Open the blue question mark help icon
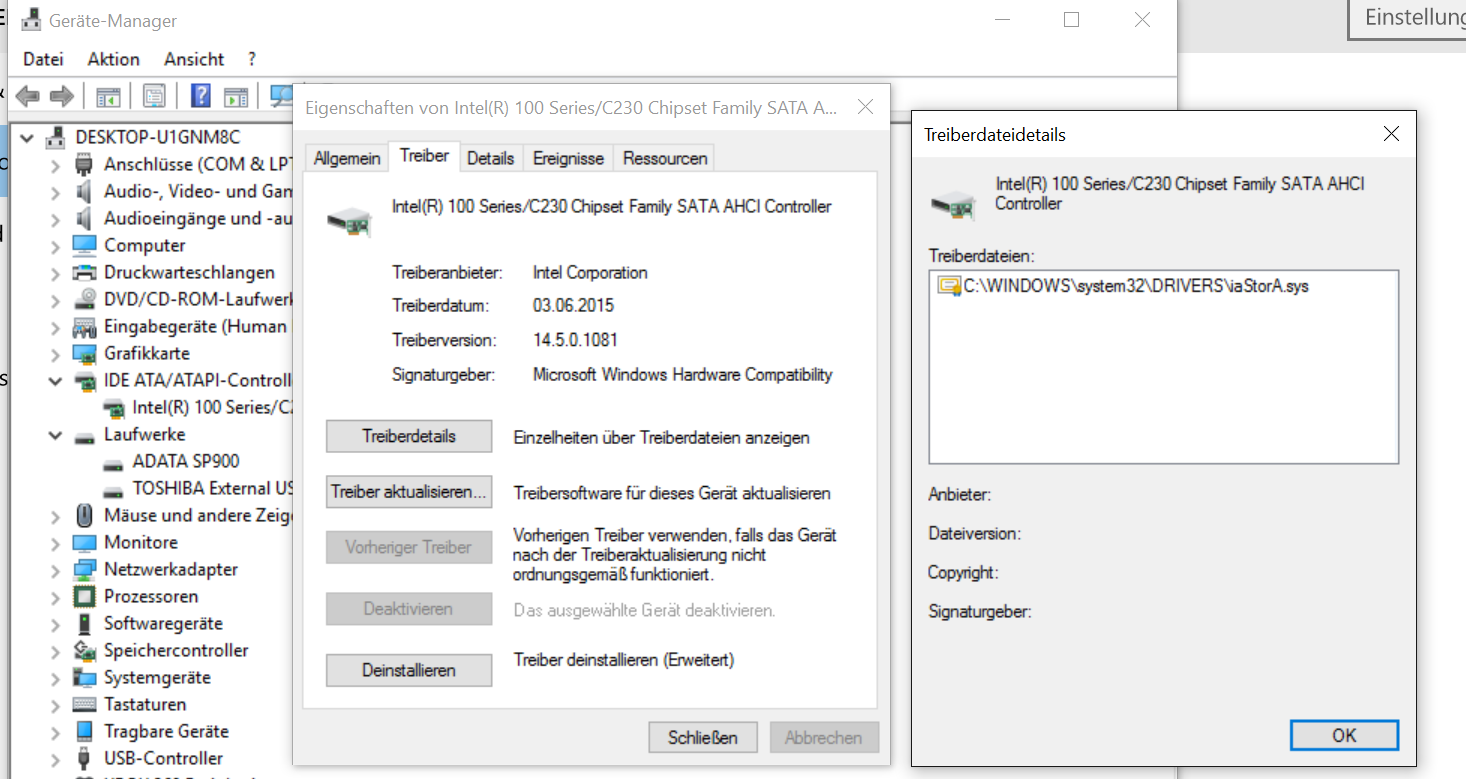 pyautogui.click(x=201, y=96)
